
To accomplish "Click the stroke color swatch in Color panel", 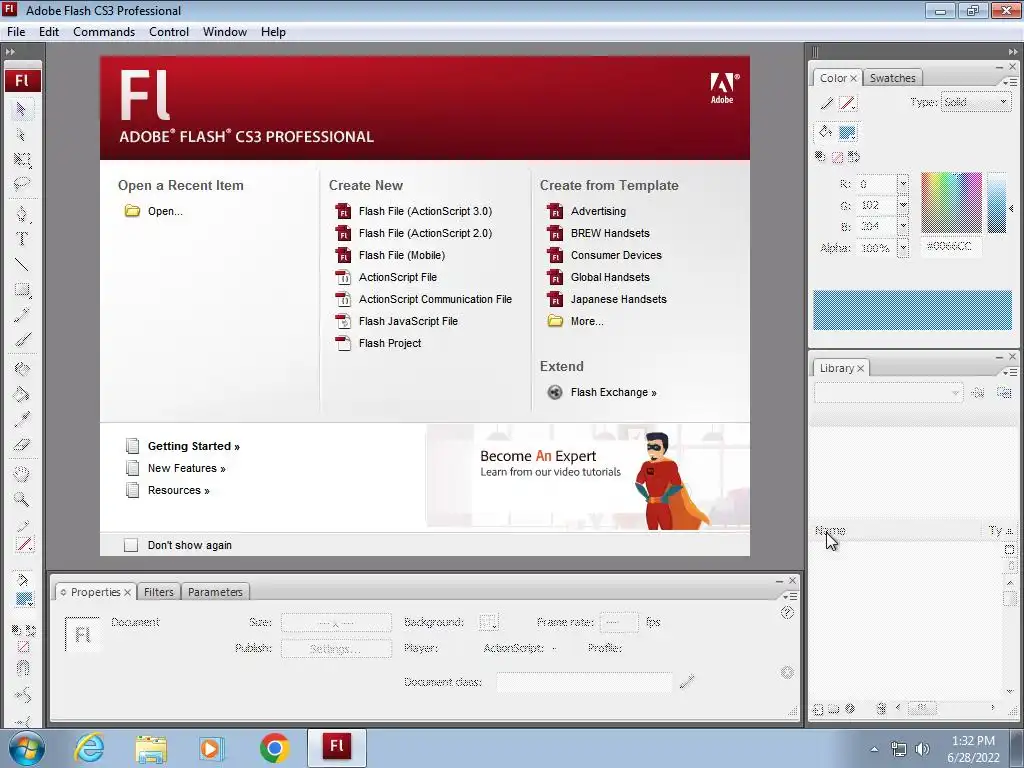I will coord(848,103).
